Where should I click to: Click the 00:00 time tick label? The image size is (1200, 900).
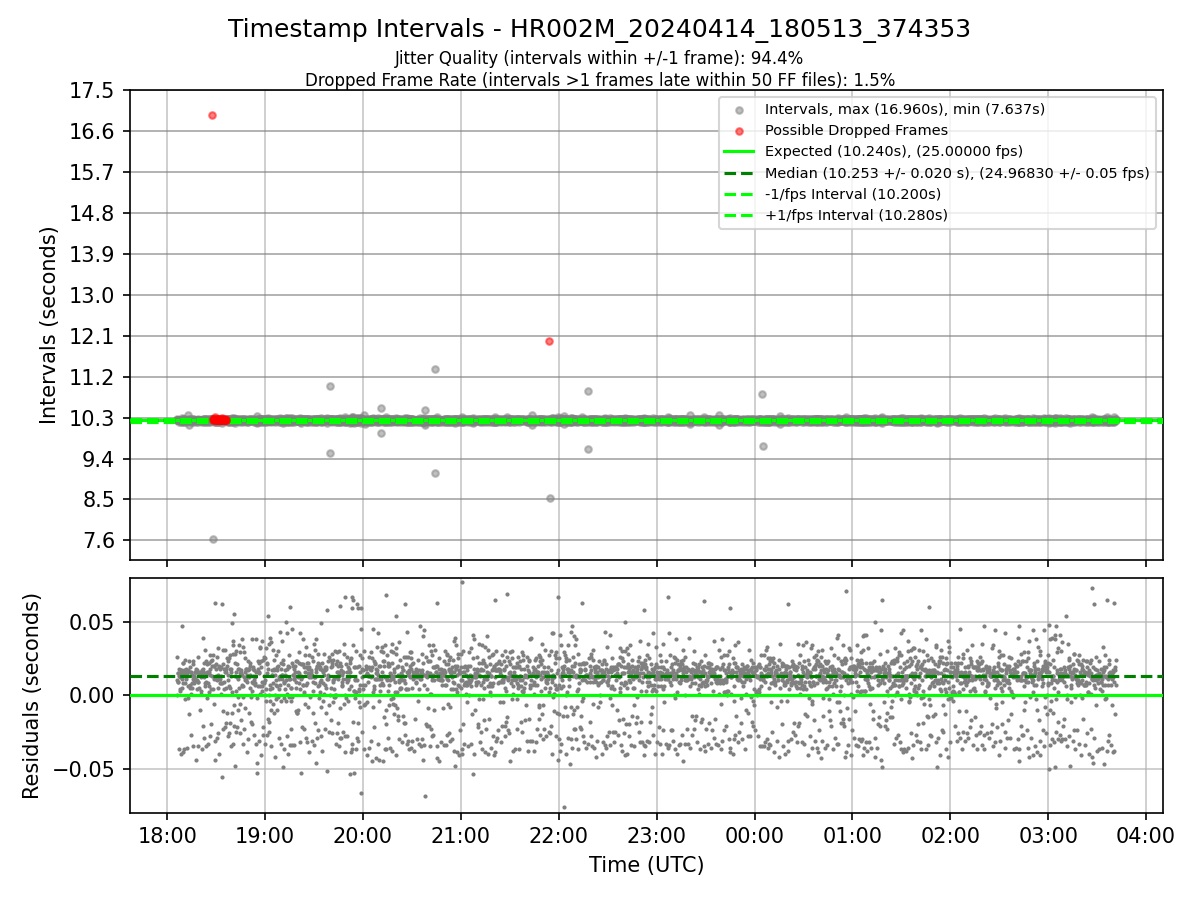point(755,834)
